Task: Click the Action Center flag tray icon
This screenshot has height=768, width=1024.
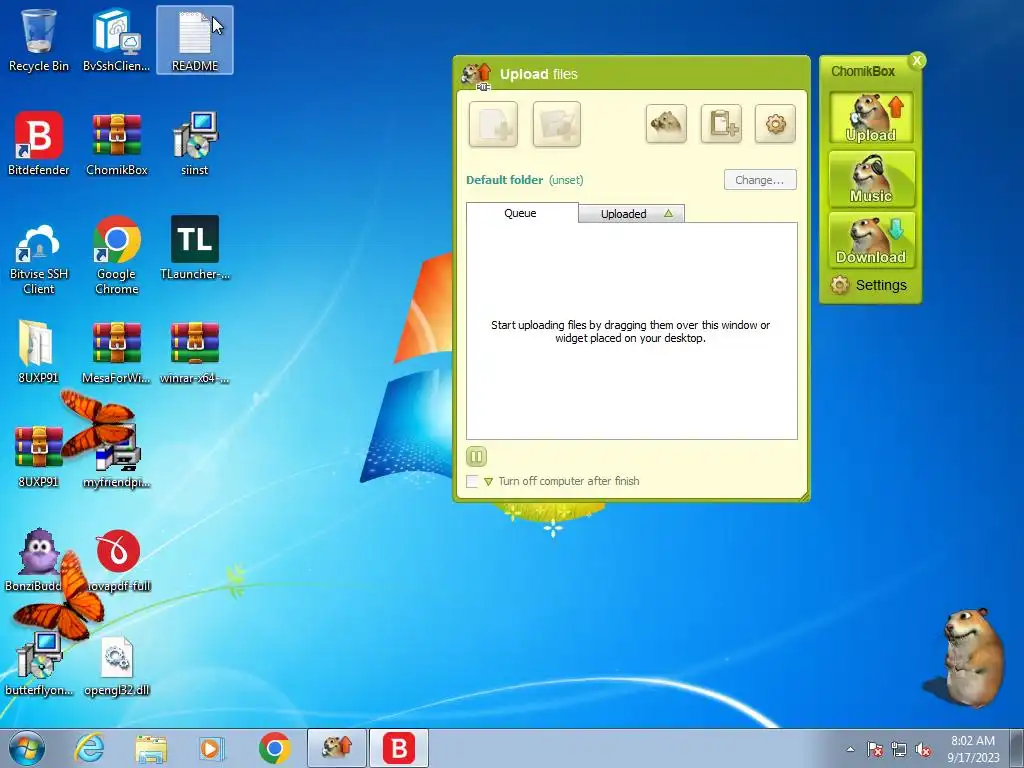Action: [875, 749]
